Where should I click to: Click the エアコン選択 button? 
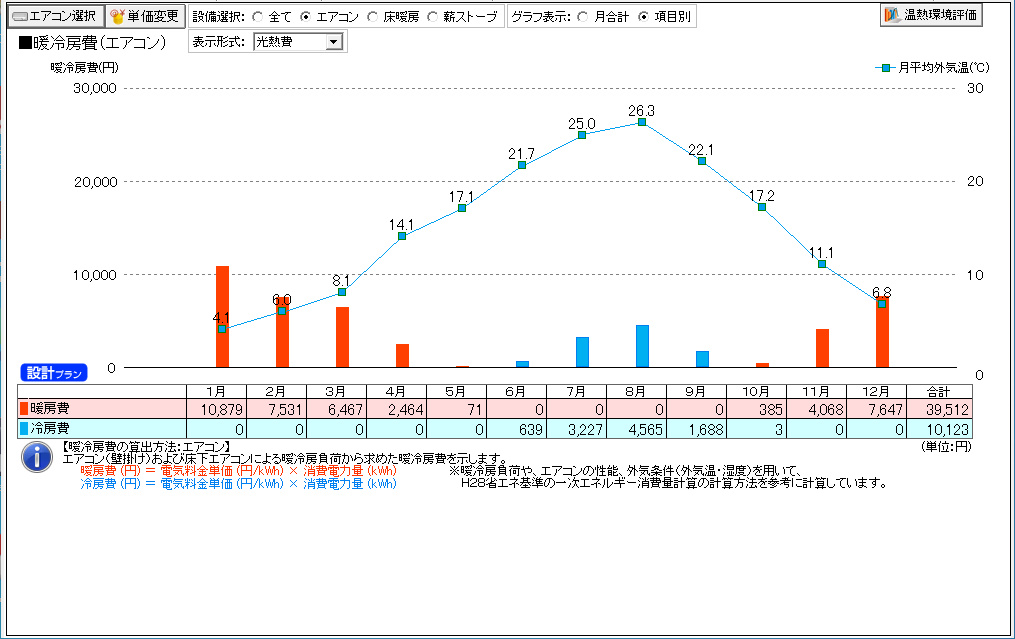(x=53, y=17)
